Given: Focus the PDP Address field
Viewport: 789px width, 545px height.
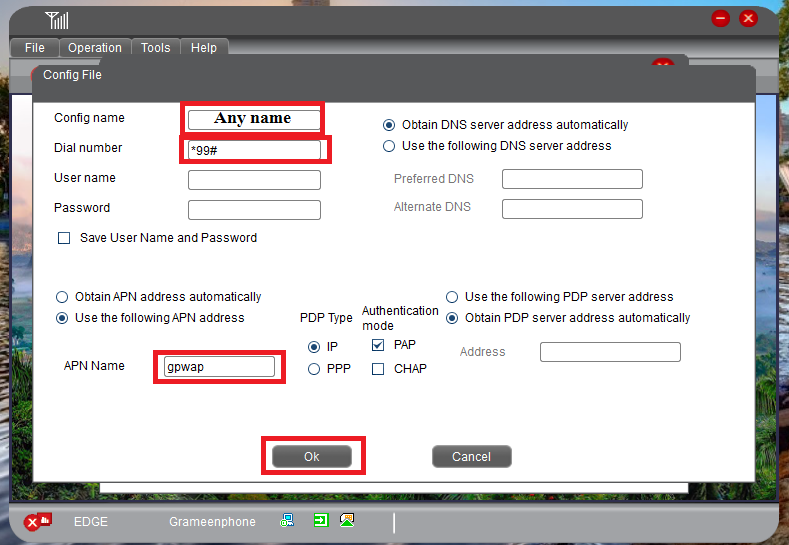Looking at the screenshot, I should coord(610,352).
